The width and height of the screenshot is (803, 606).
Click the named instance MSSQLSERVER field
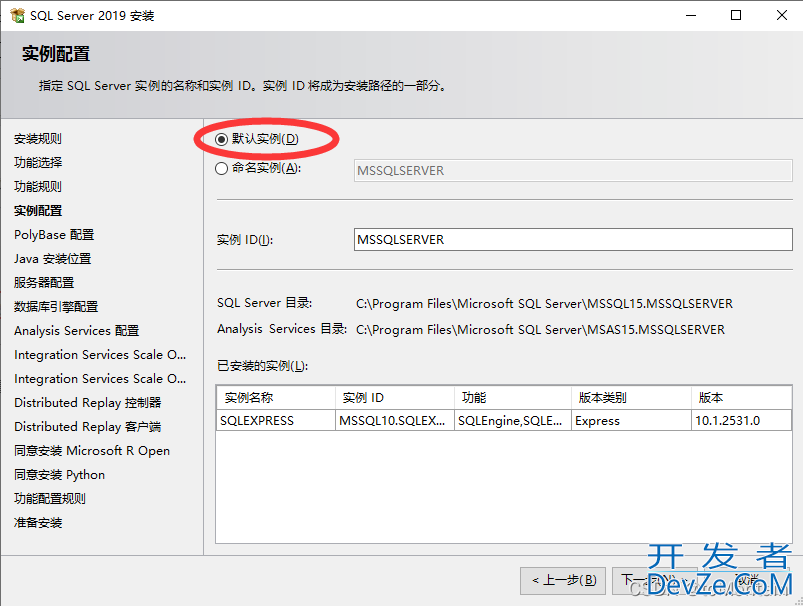pyautogui.click(x=573, y=171)
